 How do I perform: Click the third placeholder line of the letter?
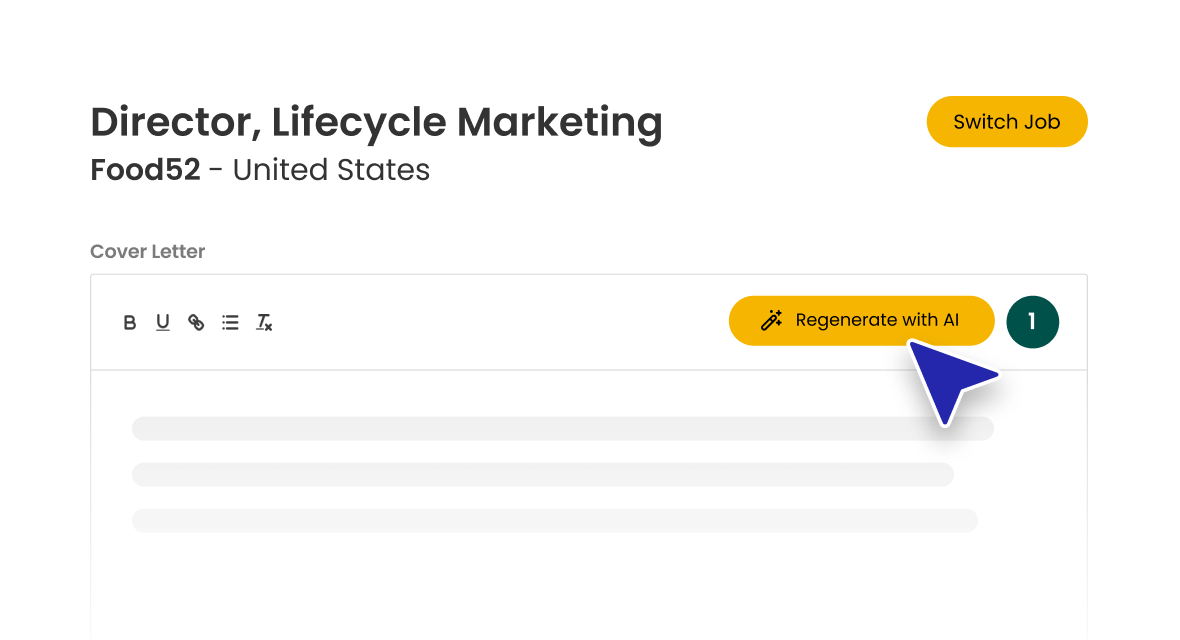555,520
